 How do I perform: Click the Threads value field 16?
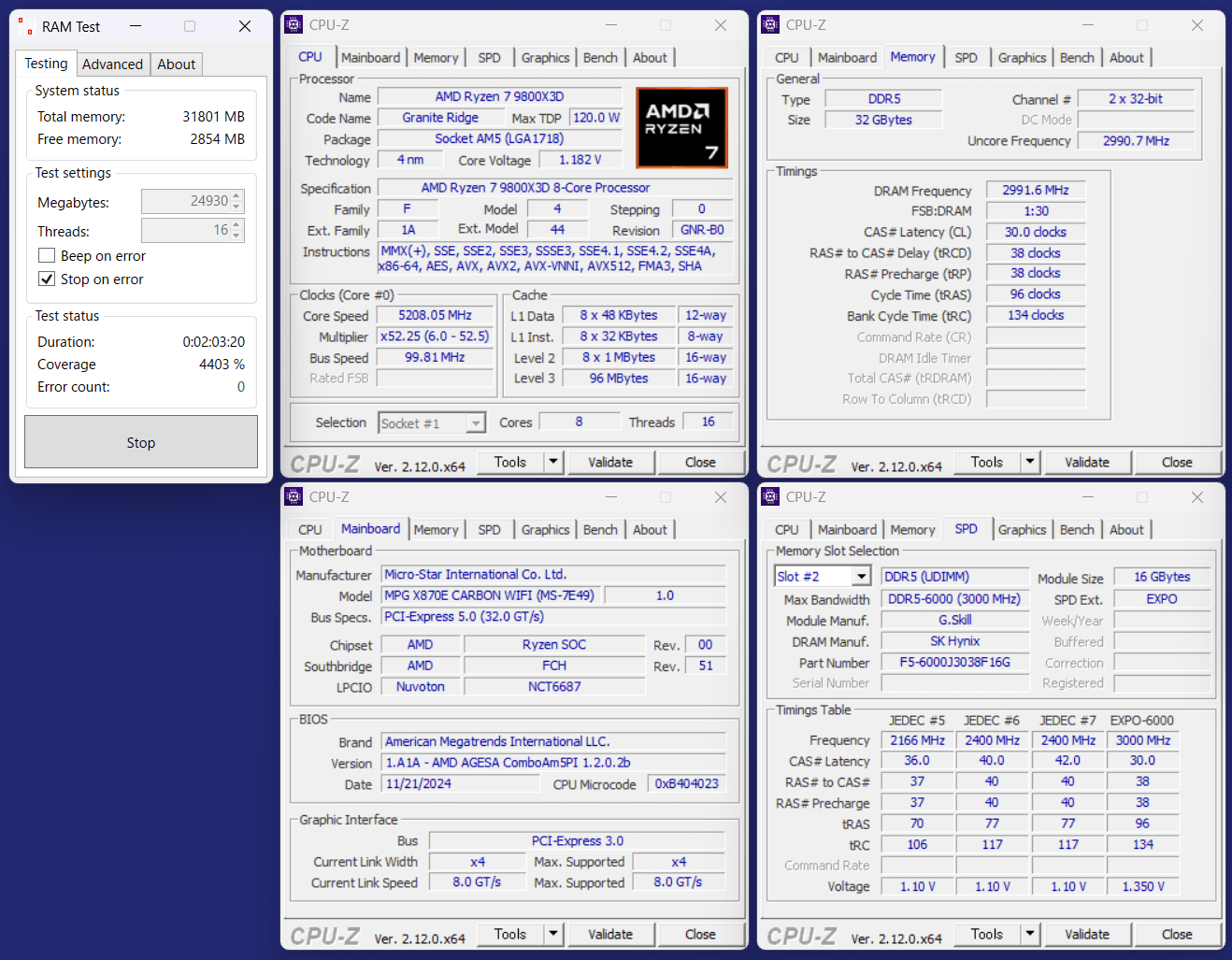pos(186,230)
